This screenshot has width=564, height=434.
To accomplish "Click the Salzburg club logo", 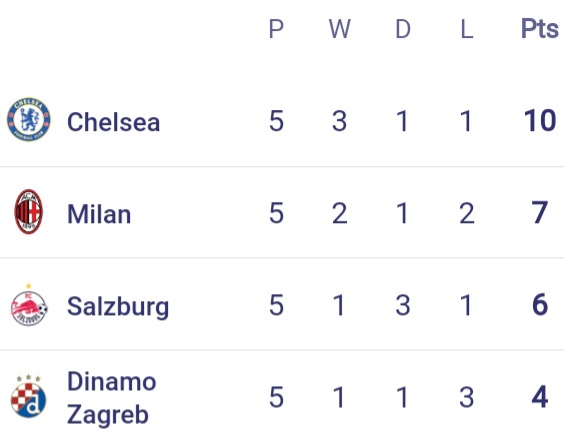I will tap(29, 305).
